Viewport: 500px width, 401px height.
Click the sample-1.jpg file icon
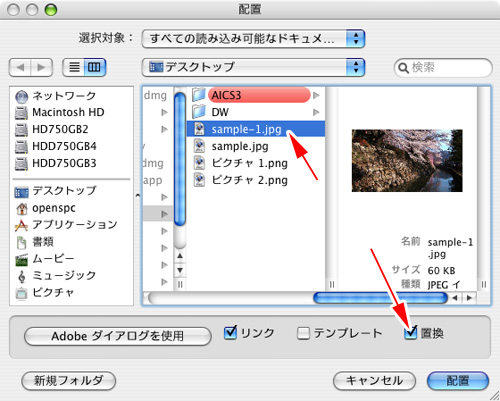pyautogui.click(x=199, y=129)
